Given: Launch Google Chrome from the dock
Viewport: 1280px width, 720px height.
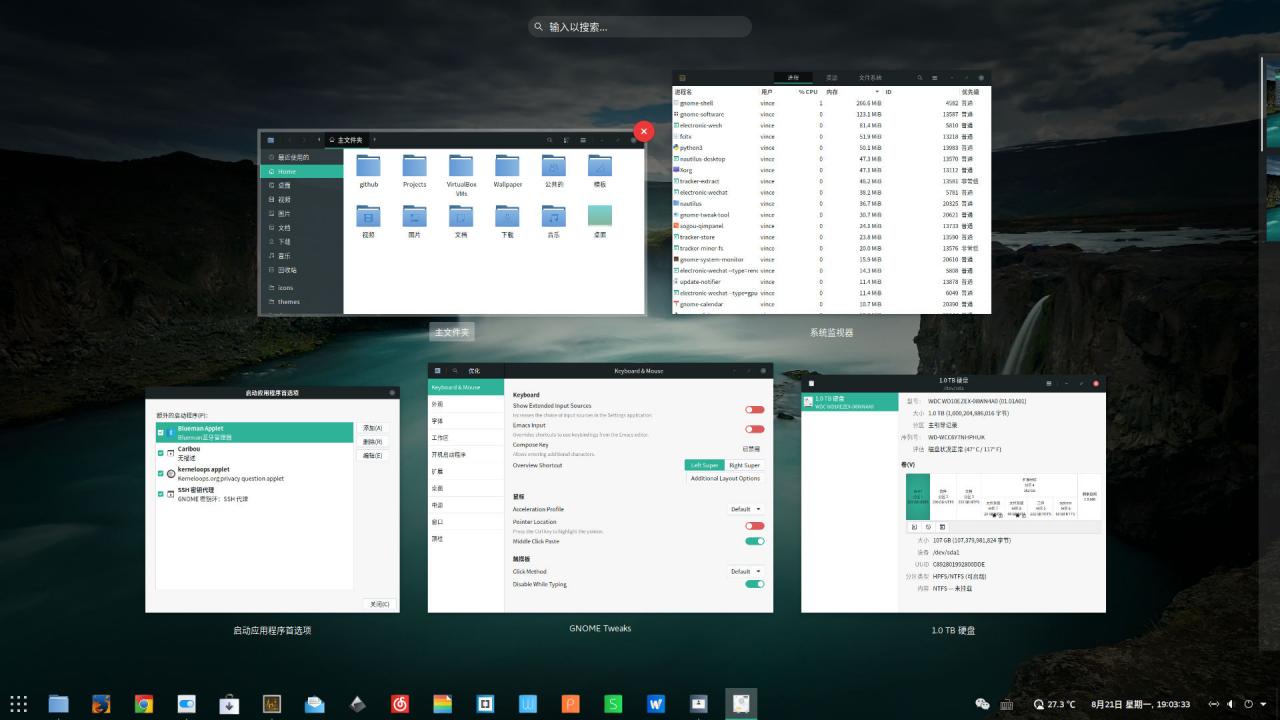Looking at the screenshot, I should point(144,704).
